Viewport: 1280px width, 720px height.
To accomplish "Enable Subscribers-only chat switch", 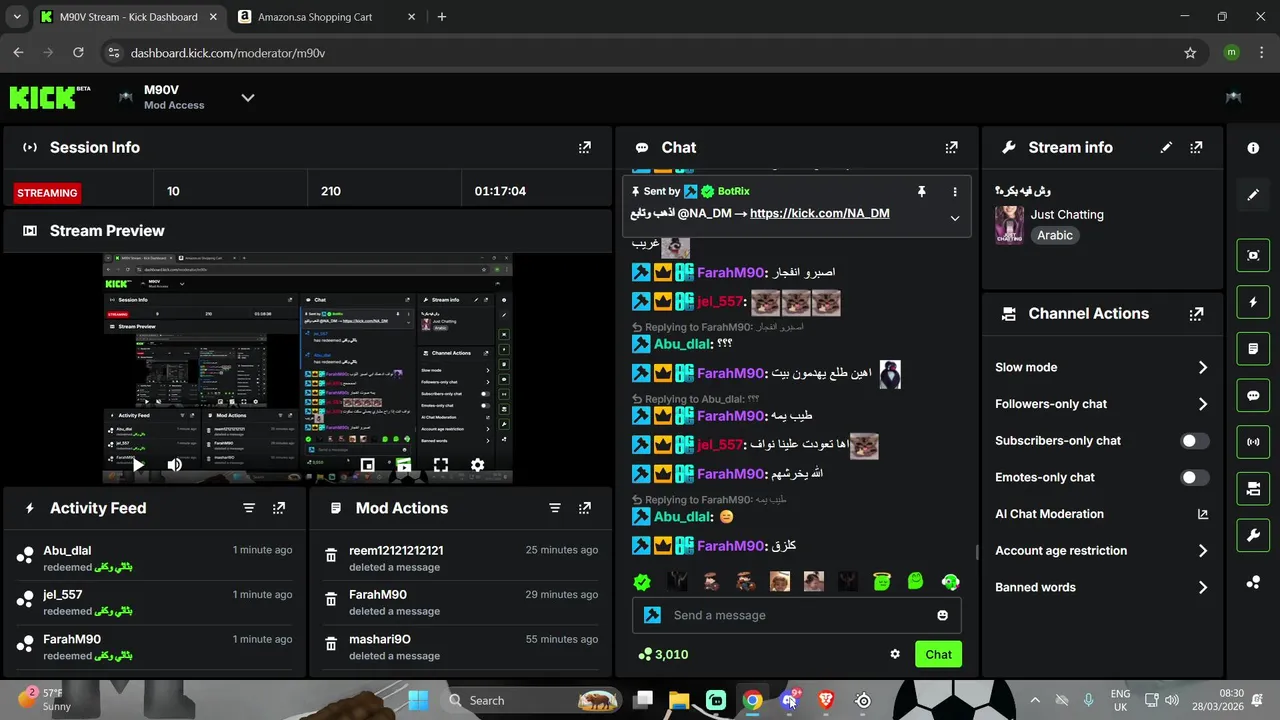I will click(1195, 441).
